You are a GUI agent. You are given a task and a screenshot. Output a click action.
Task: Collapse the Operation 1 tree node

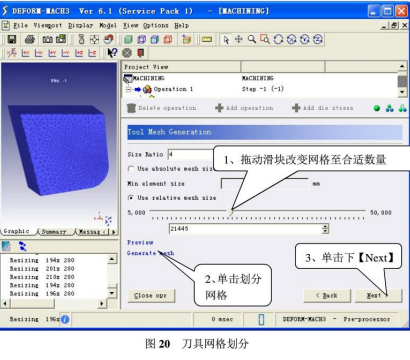[128, 89]
